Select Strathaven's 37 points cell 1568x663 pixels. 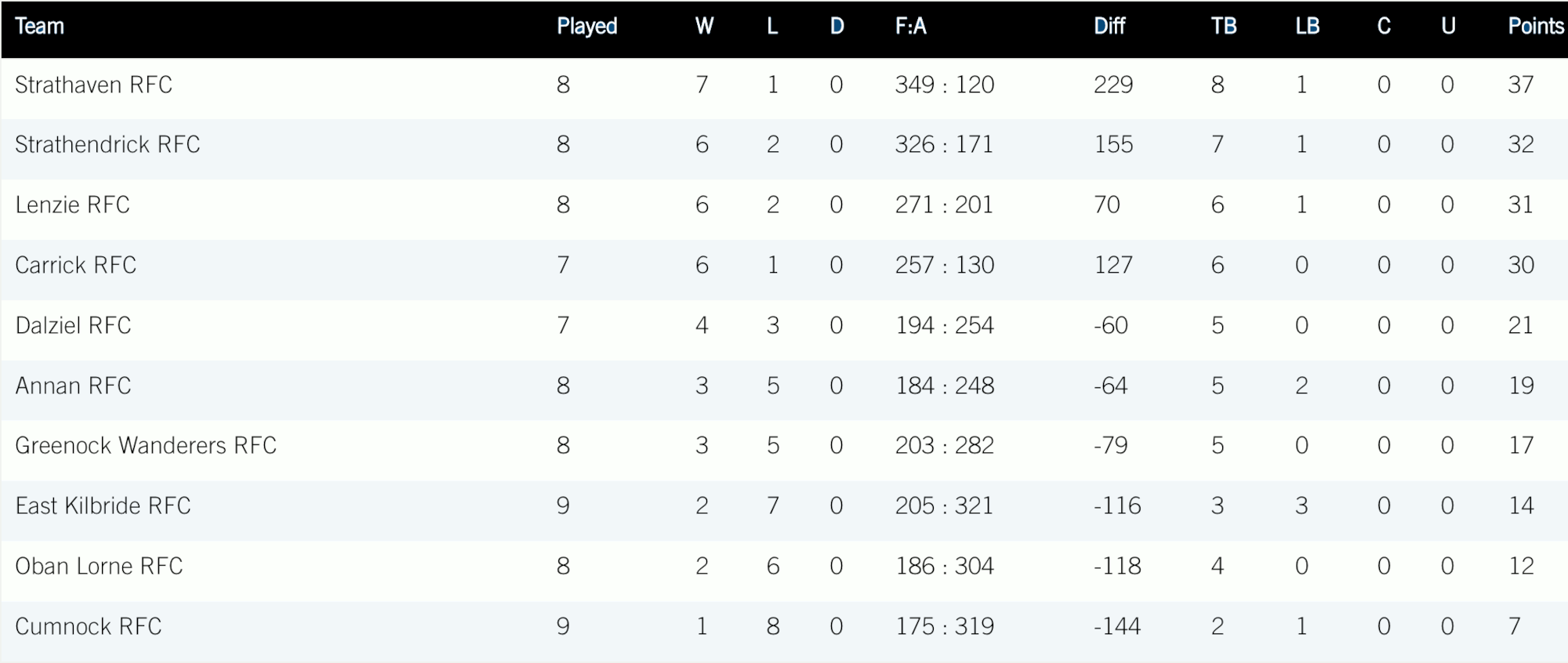[1520, 85]
